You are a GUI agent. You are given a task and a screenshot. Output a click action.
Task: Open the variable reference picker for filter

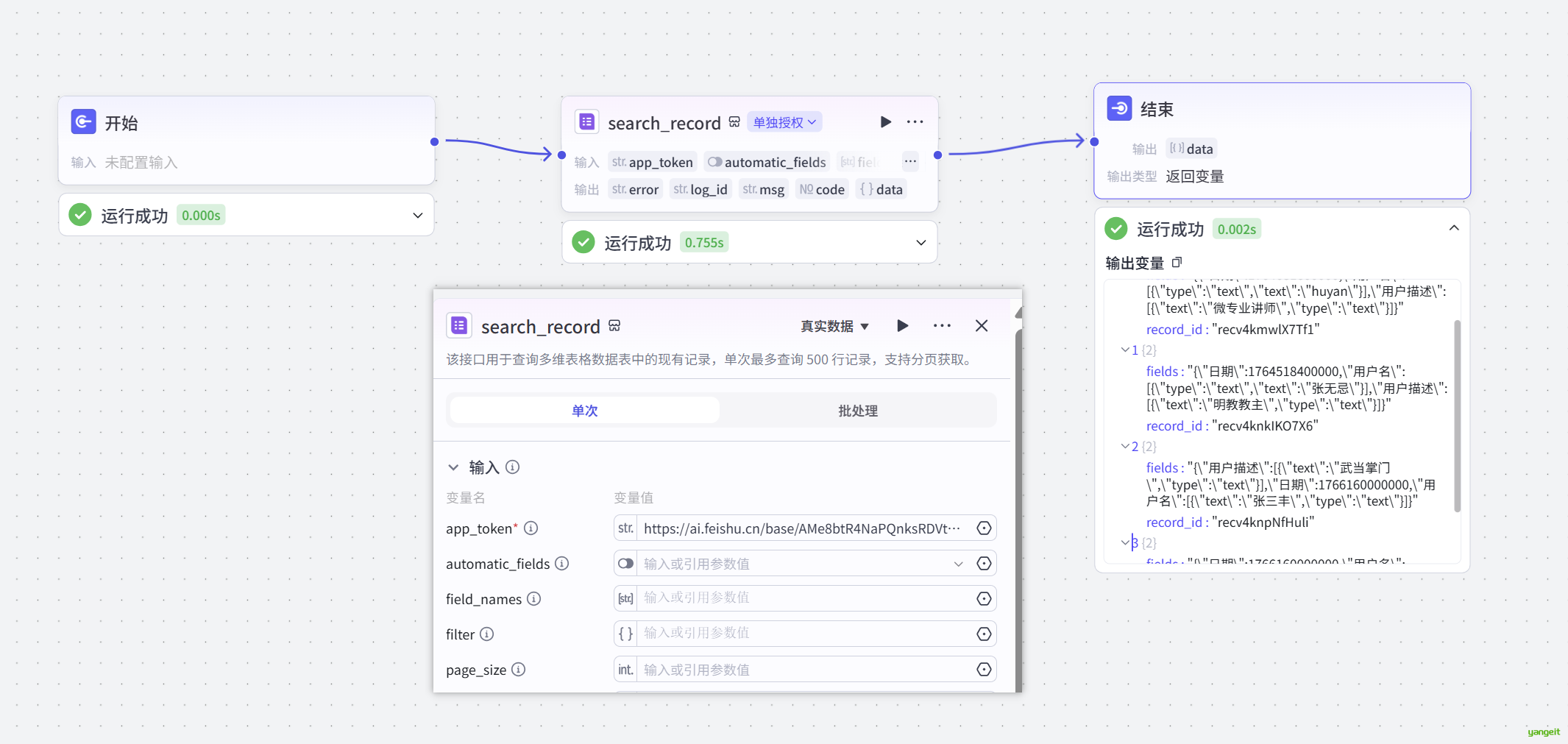click(x=984, y=634)
